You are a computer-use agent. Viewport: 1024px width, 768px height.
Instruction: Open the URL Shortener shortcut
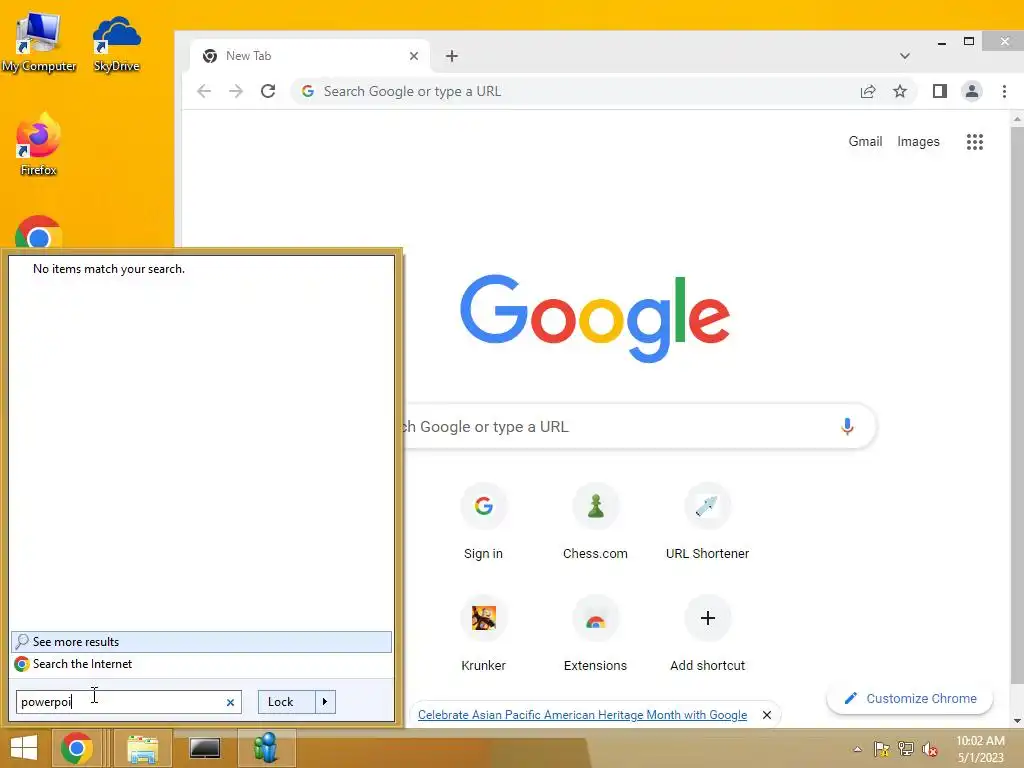(x=707, y=522)
